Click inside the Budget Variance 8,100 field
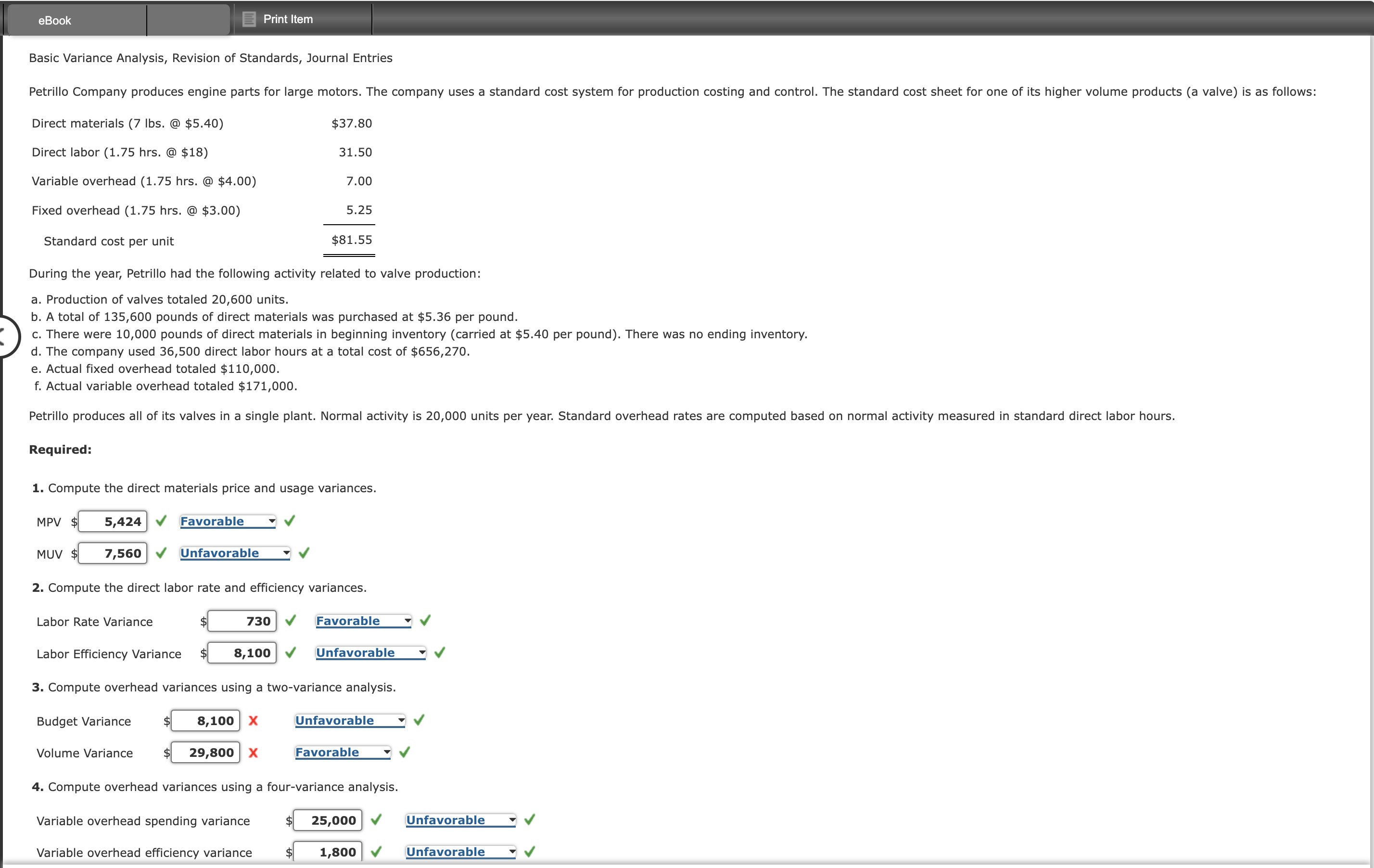The image size is (1374, 868). [x=204, y=721]
